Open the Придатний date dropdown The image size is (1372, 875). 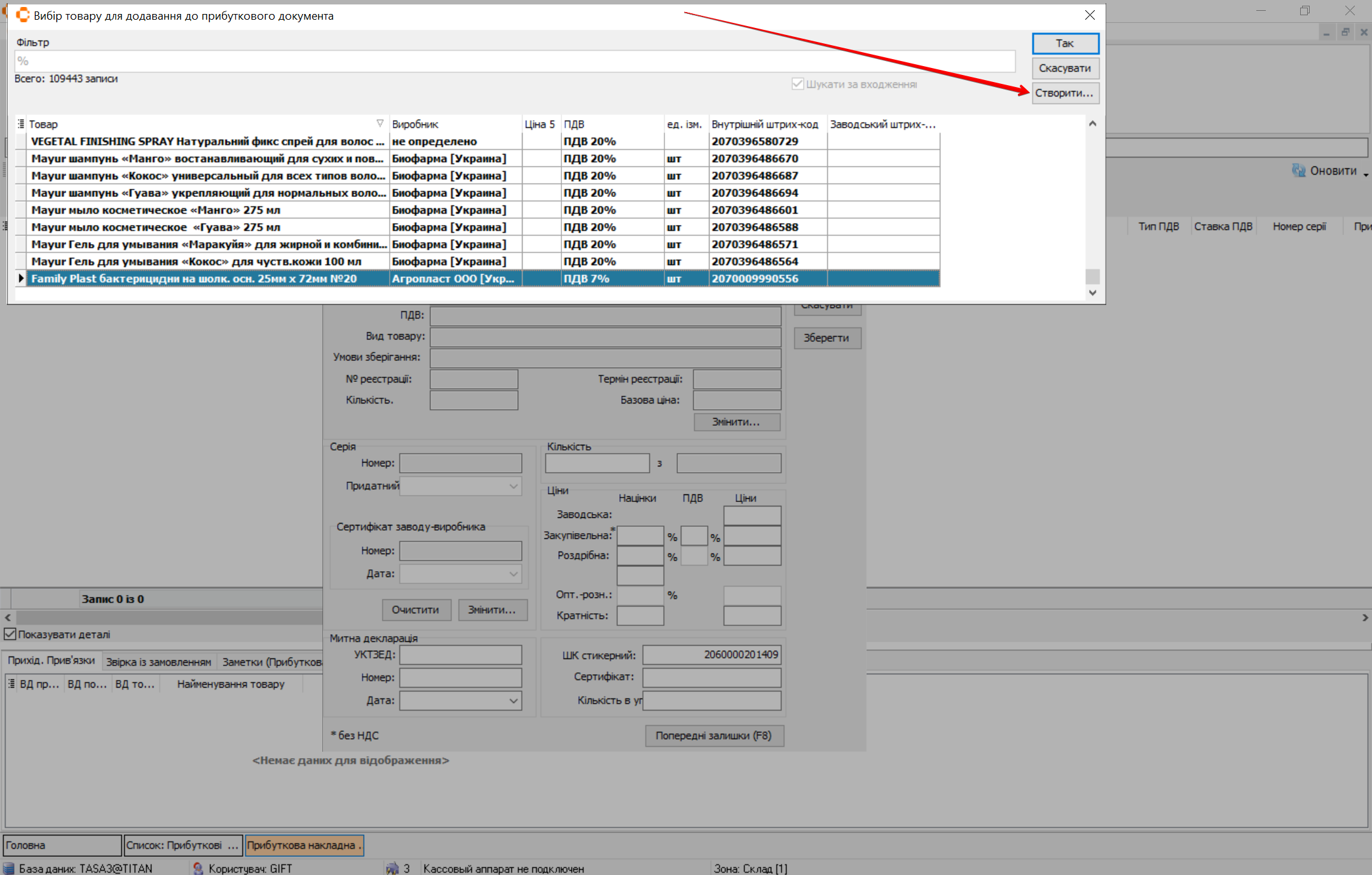point(513,487)
